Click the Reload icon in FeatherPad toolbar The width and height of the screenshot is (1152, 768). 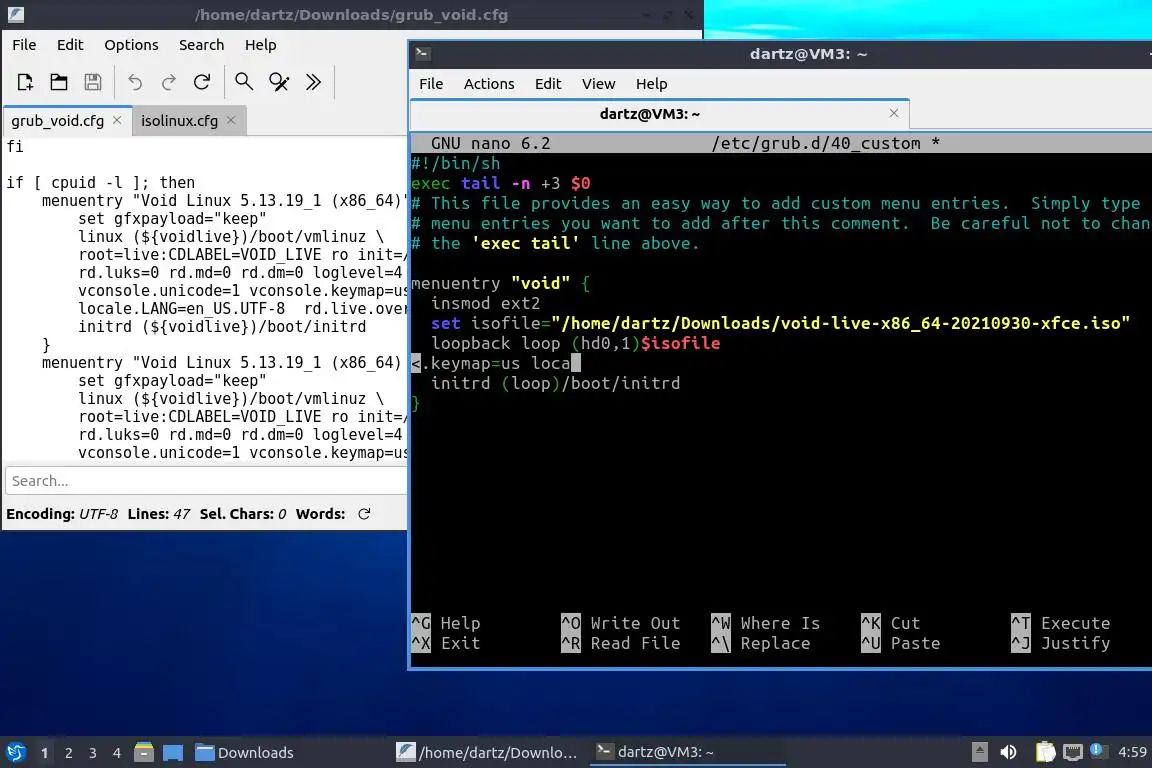[x=202, y=82]
